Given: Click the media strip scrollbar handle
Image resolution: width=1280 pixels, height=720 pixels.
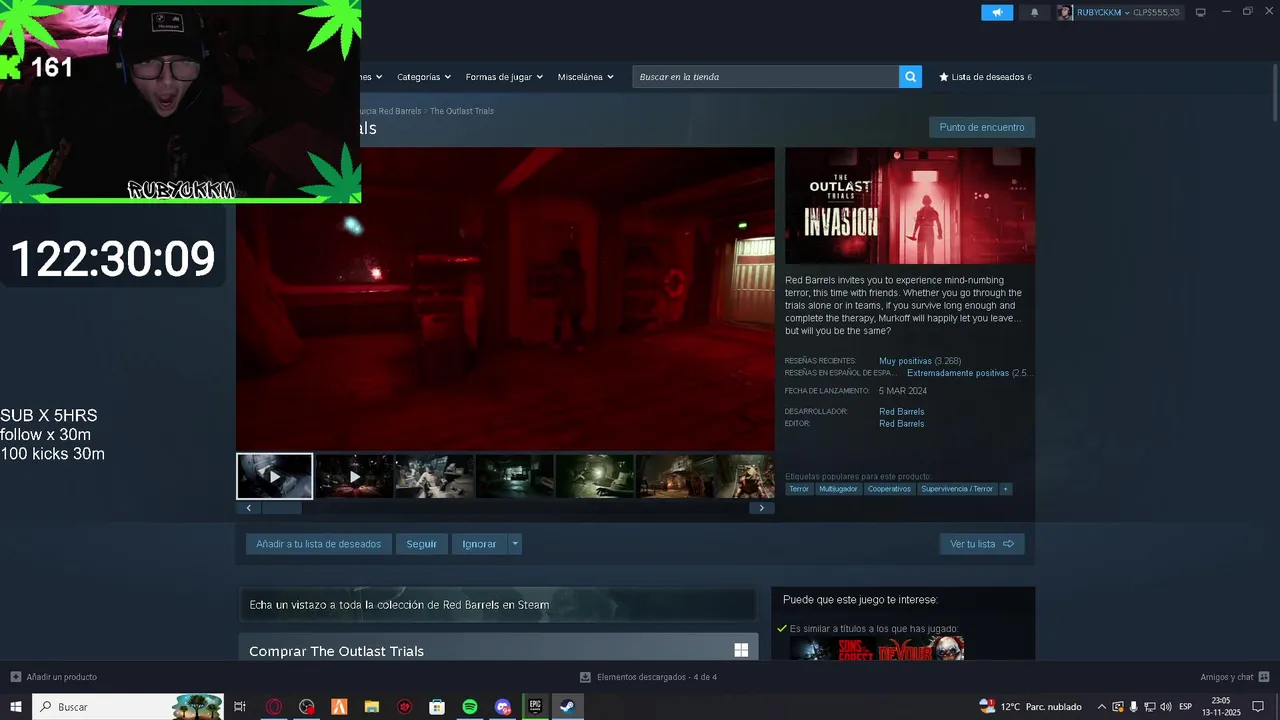Looking at the screenshot, I should [x=281, y=508].
